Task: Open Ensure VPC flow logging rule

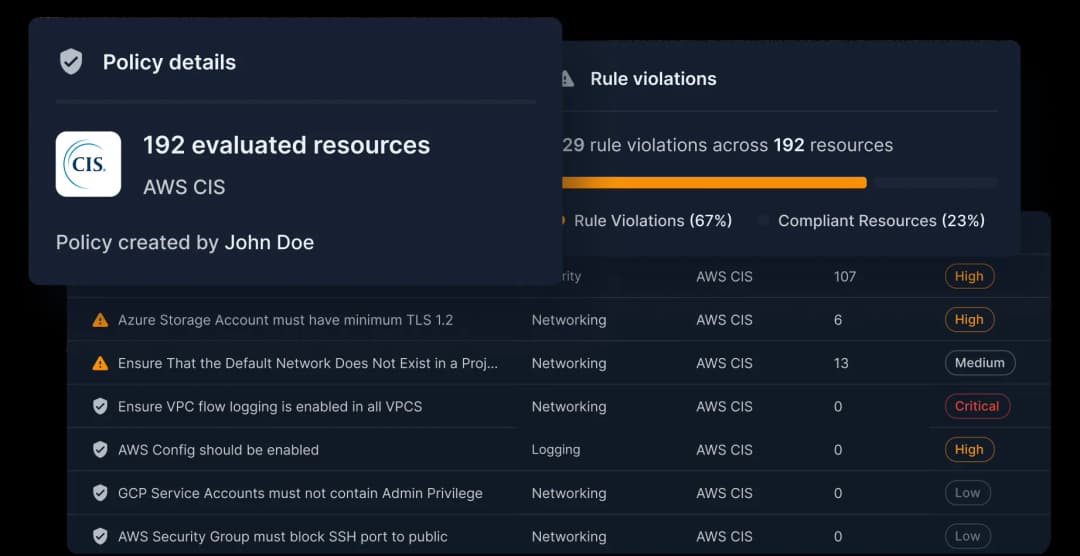Action: click(x=270, y=407)
